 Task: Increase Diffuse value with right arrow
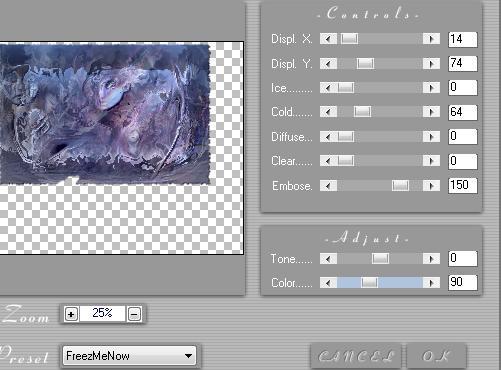[431, 136]
